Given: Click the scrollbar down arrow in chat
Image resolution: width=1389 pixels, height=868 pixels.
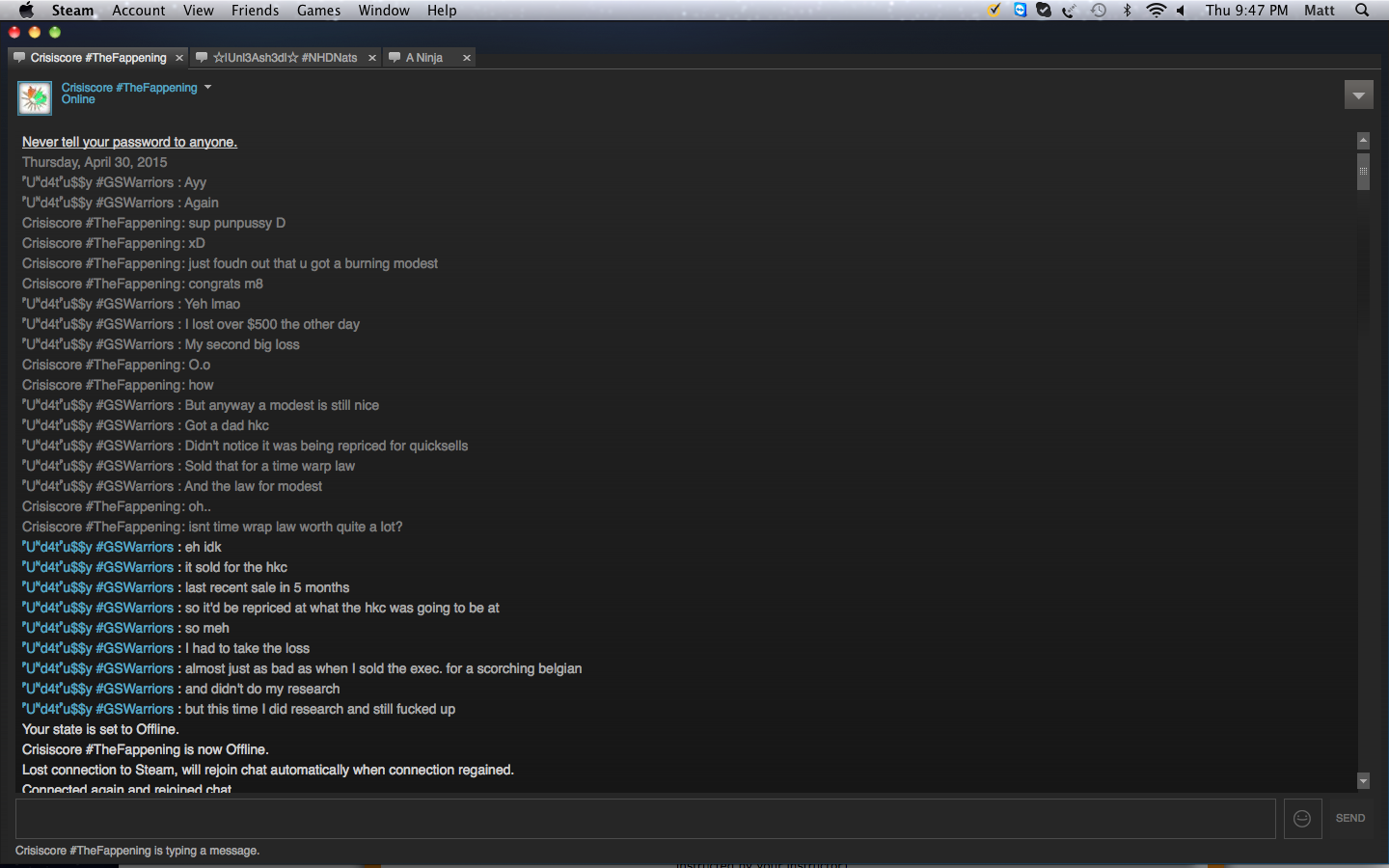Looking at the screenshot, I should pos(1363,781).
